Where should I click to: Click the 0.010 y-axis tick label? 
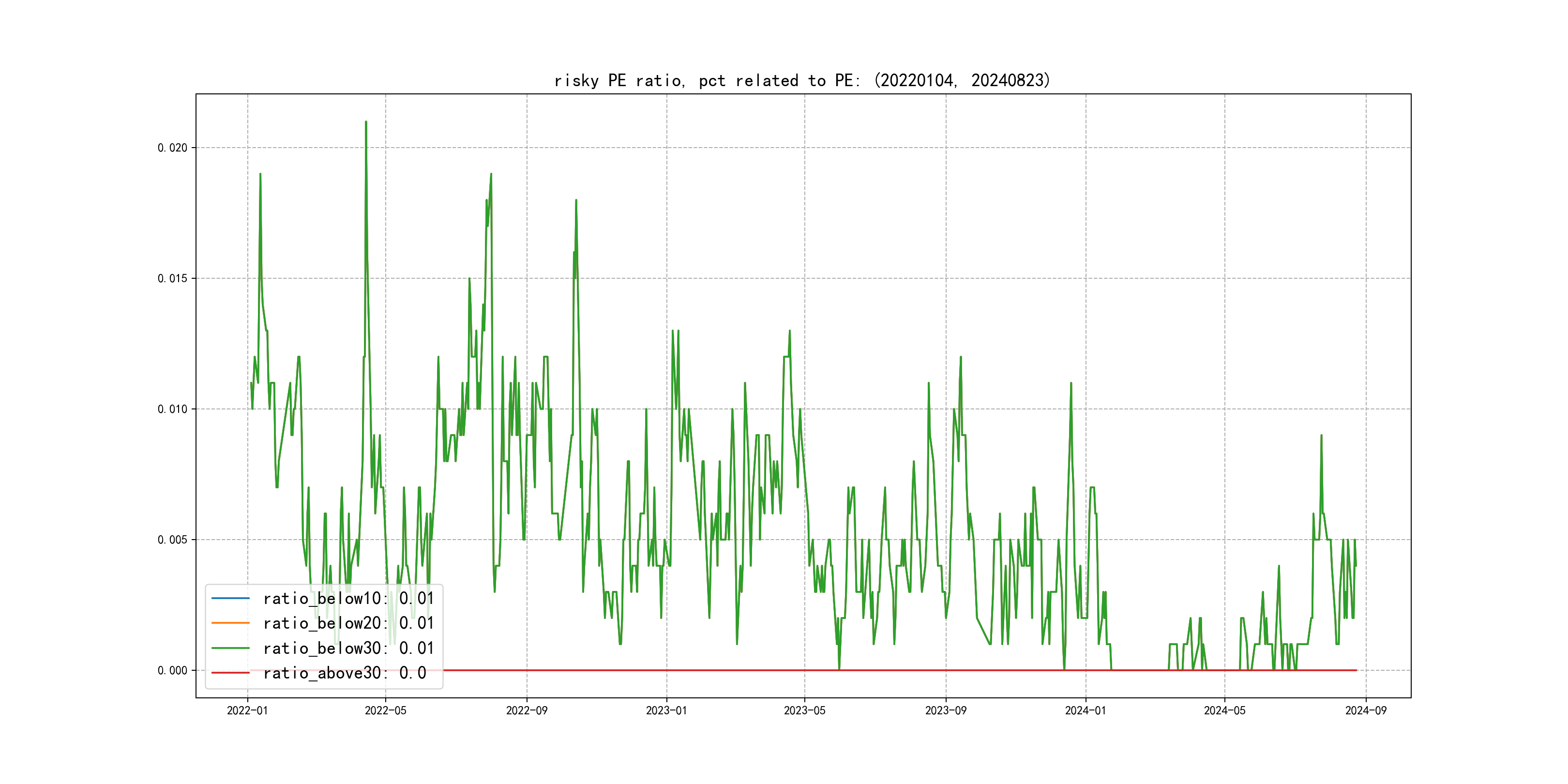coord(172,409)
